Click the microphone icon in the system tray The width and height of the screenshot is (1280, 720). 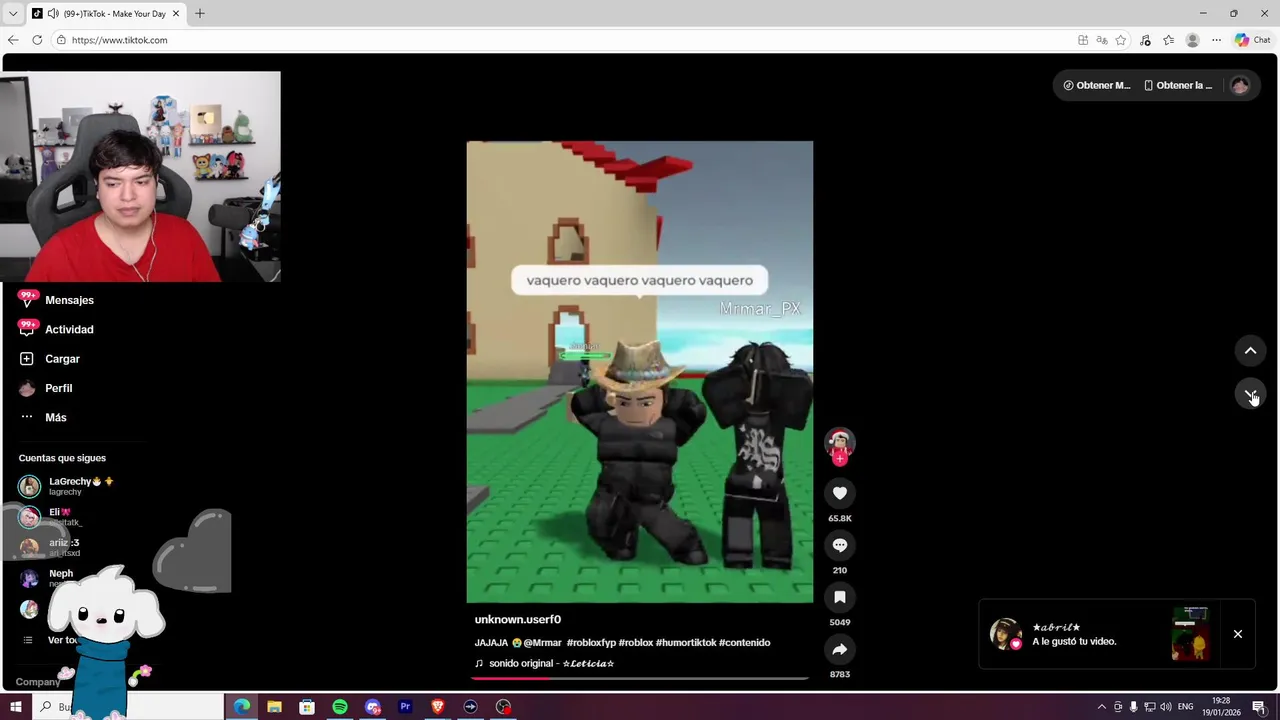[1133, 707]
